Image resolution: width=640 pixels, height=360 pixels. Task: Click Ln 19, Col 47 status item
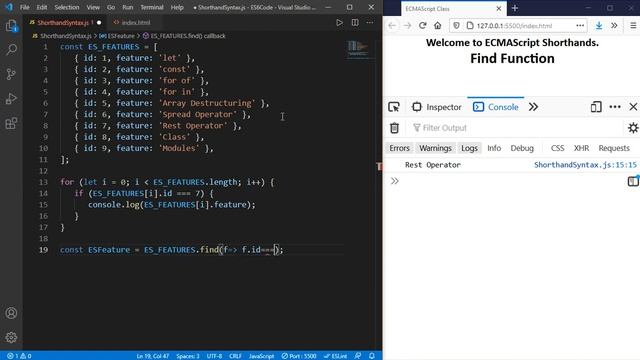[153, 356]
